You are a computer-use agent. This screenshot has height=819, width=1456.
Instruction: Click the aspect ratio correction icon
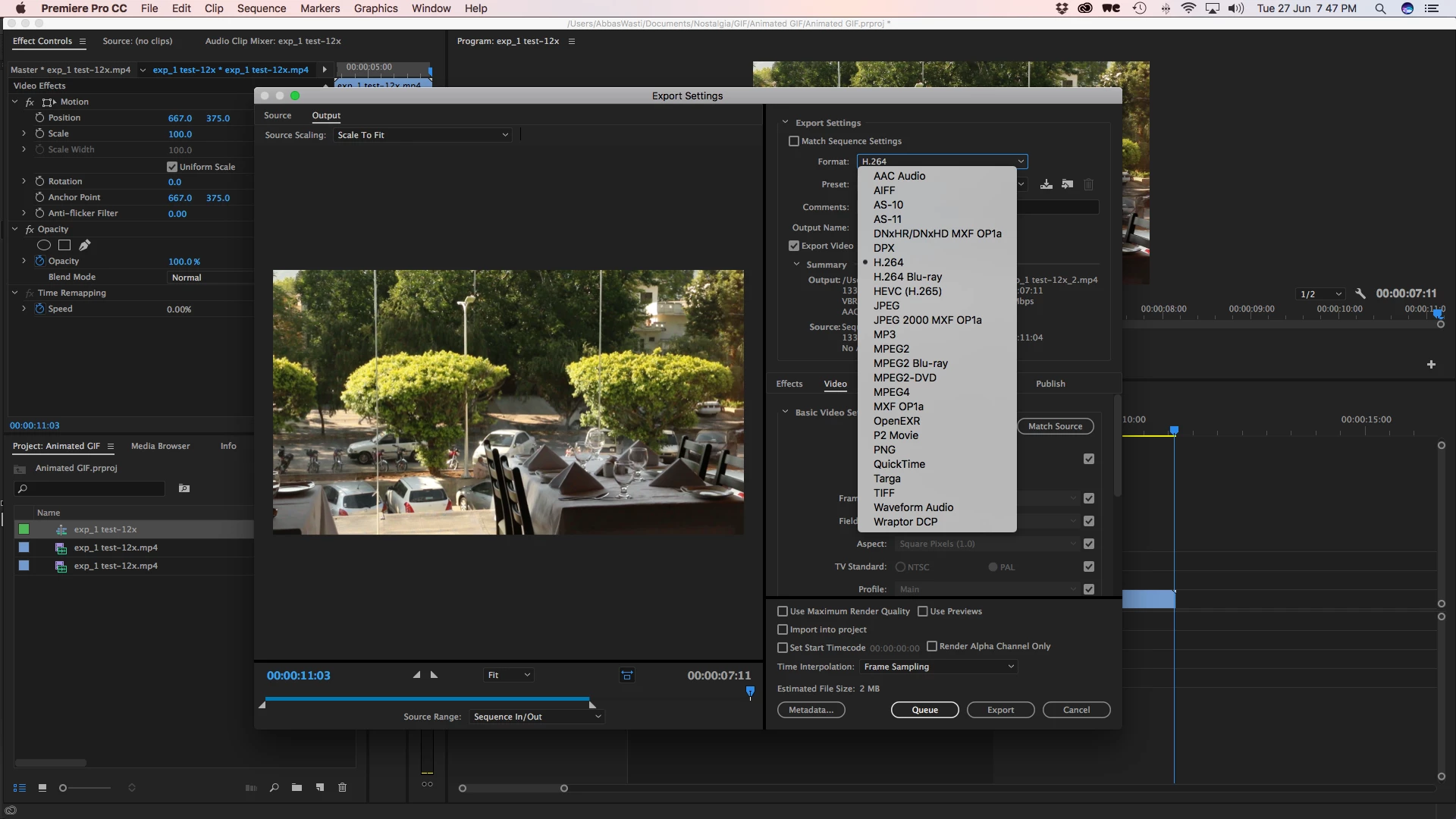click(x=627, y=675)
